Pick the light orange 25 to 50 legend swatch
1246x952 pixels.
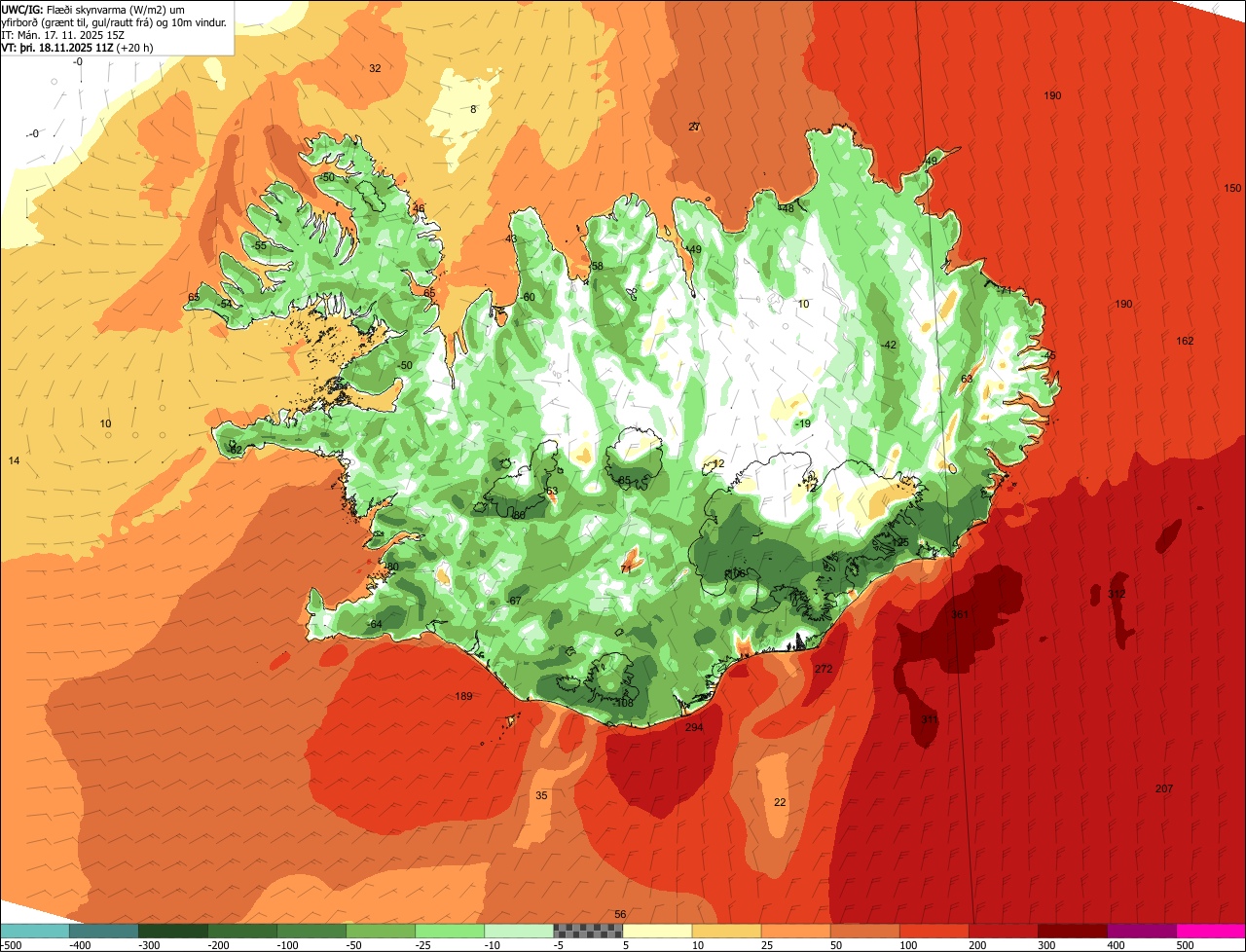(795, 931)
